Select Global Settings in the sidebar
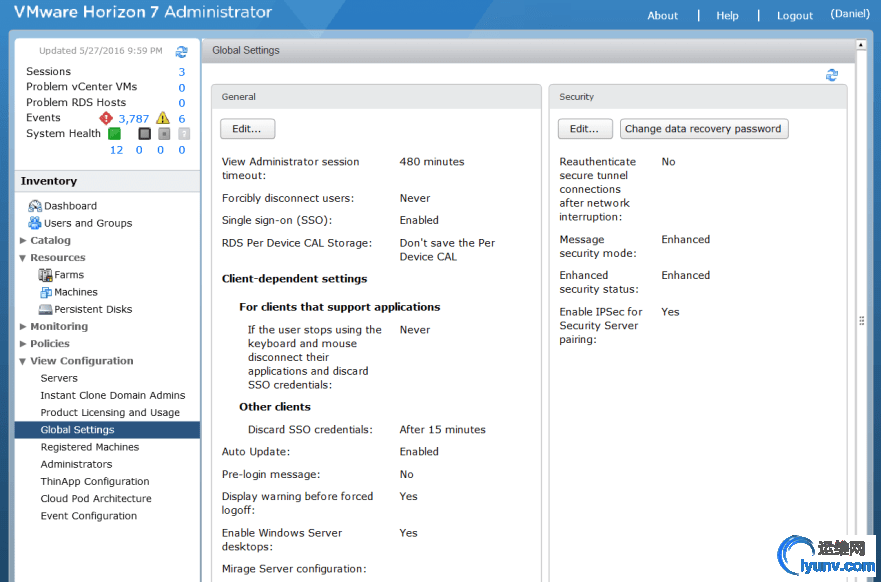Image resolution: width=881 pixels, height=582 pixels. pos(107,430)
